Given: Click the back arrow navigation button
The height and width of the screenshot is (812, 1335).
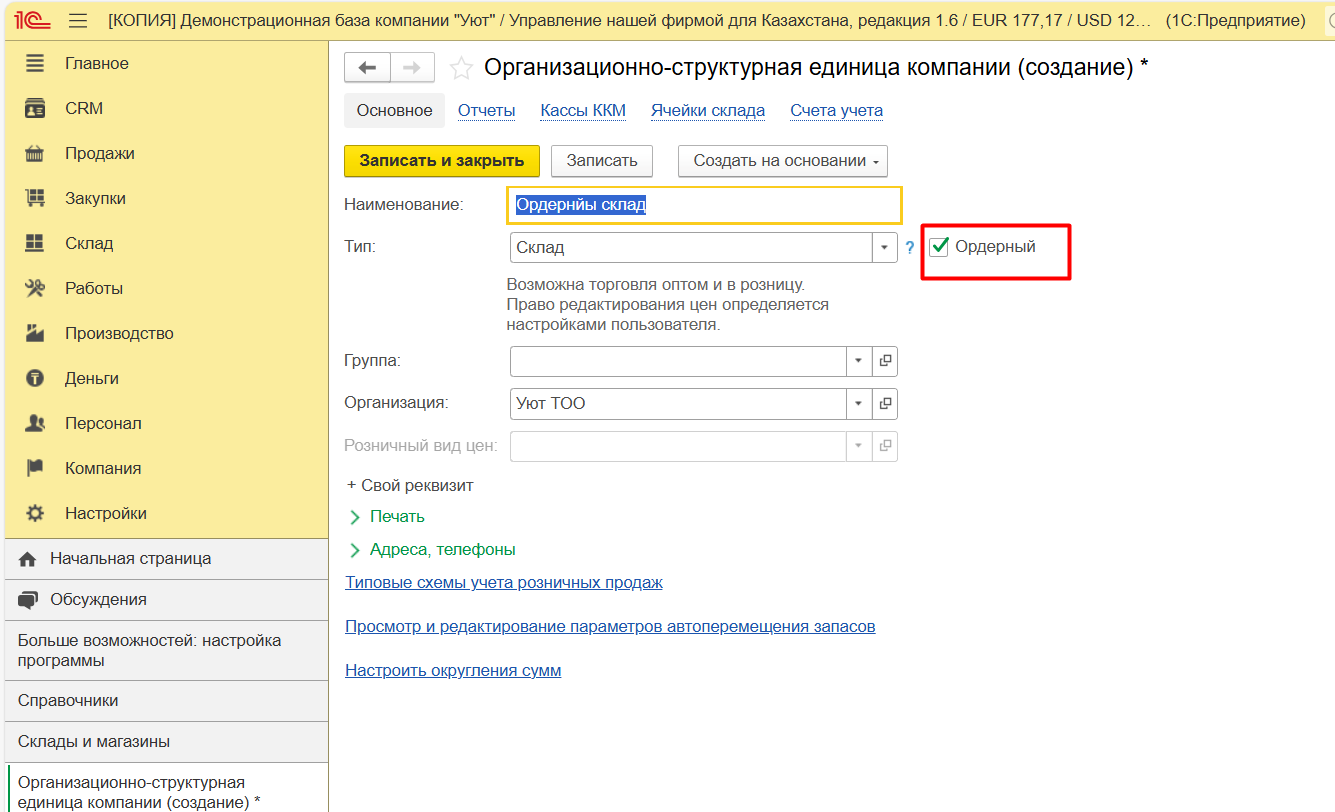Looking at the screenshot, I should (x=367, y=68).
